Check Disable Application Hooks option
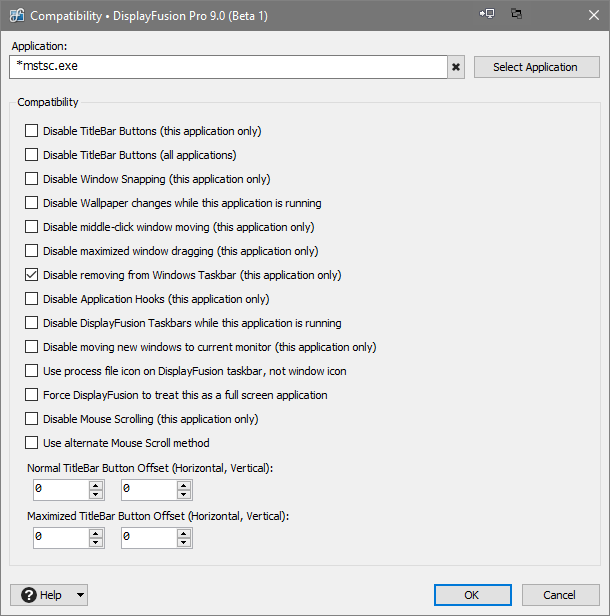This screenshot has height=616, width=610. (32, 299)
